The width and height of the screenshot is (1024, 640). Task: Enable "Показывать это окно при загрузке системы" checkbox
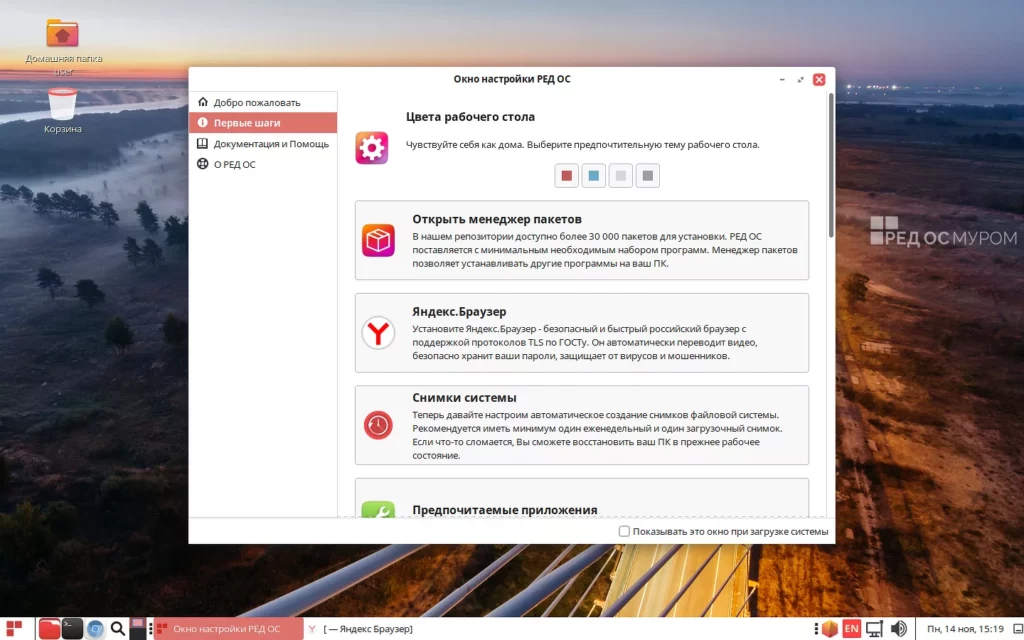[624, 531]
